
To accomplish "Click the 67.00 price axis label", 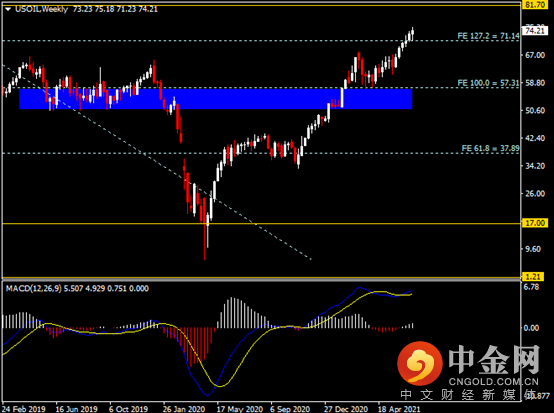I will 535,55.
